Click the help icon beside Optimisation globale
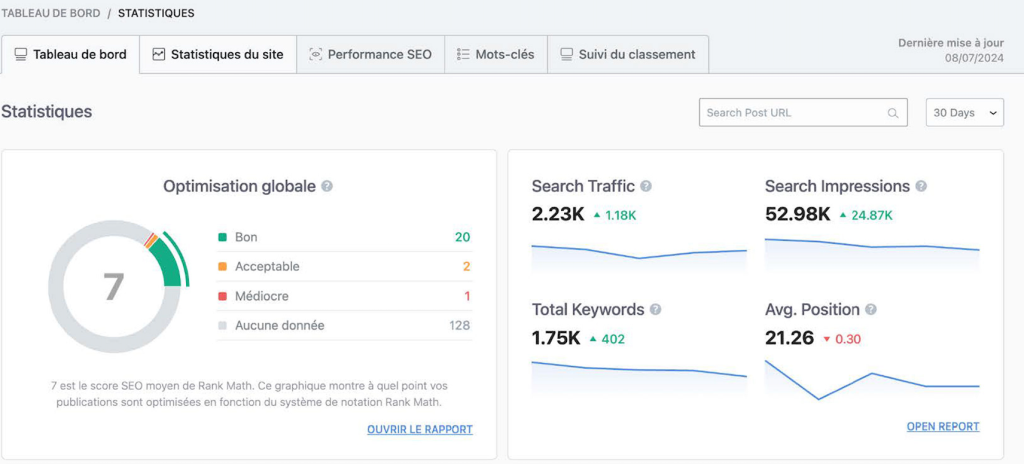This screenshot has height=464, width=1024. pos(327,186)
